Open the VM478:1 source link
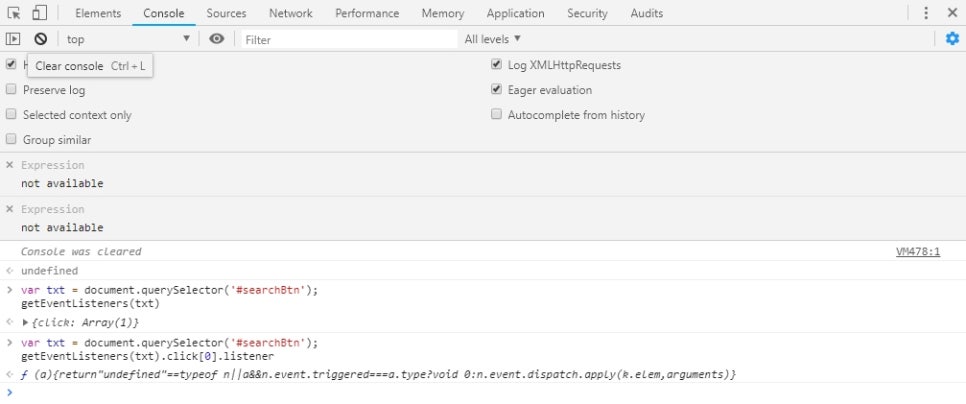The height and width of the screenshot is (404, 966). point(918,251)
